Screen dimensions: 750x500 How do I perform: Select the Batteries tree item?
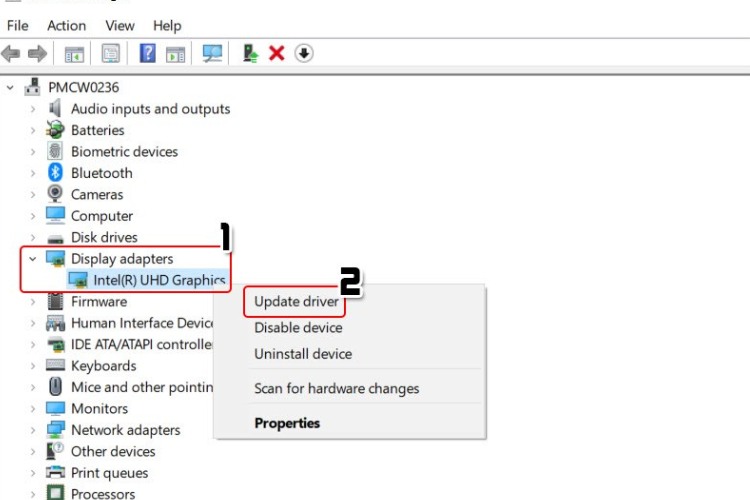pyautogui.click(x=97, y=130)
